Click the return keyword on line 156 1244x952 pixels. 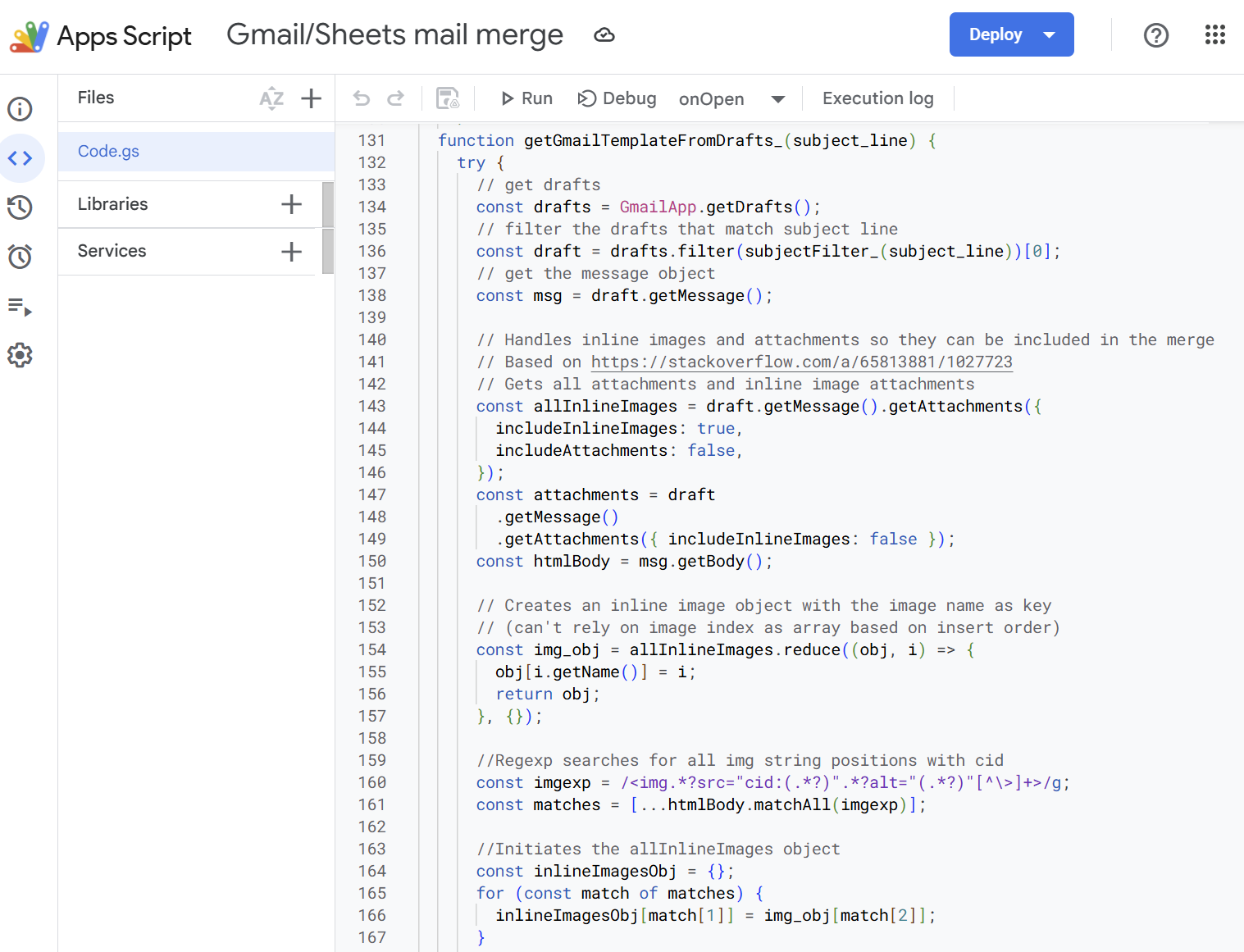[x=524, y=694]
